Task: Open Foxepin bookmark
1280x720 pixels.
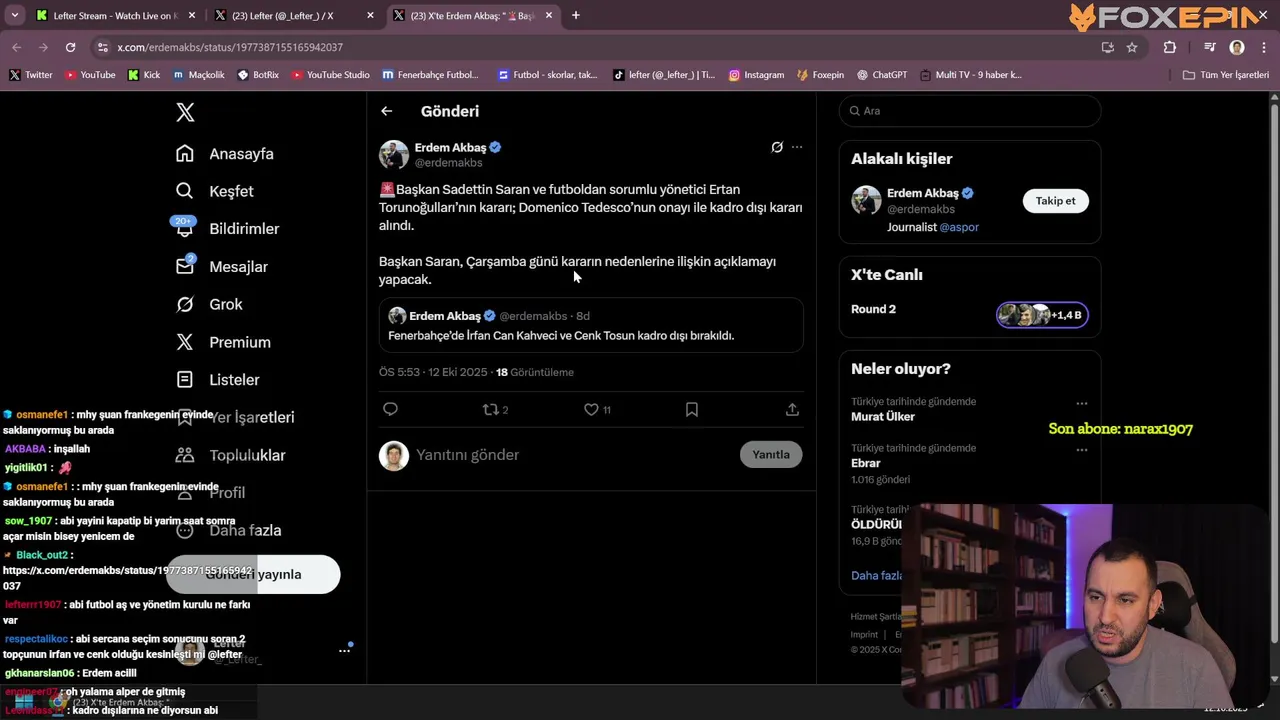Action: (820, 75)
